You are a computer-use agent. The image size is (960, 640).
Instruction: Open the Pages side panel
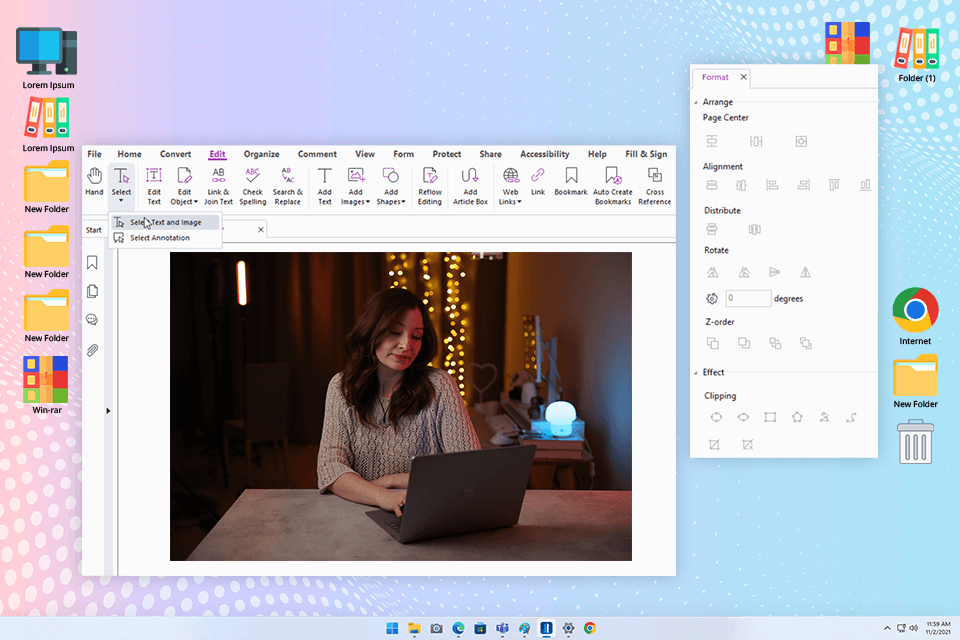(92, 291)
